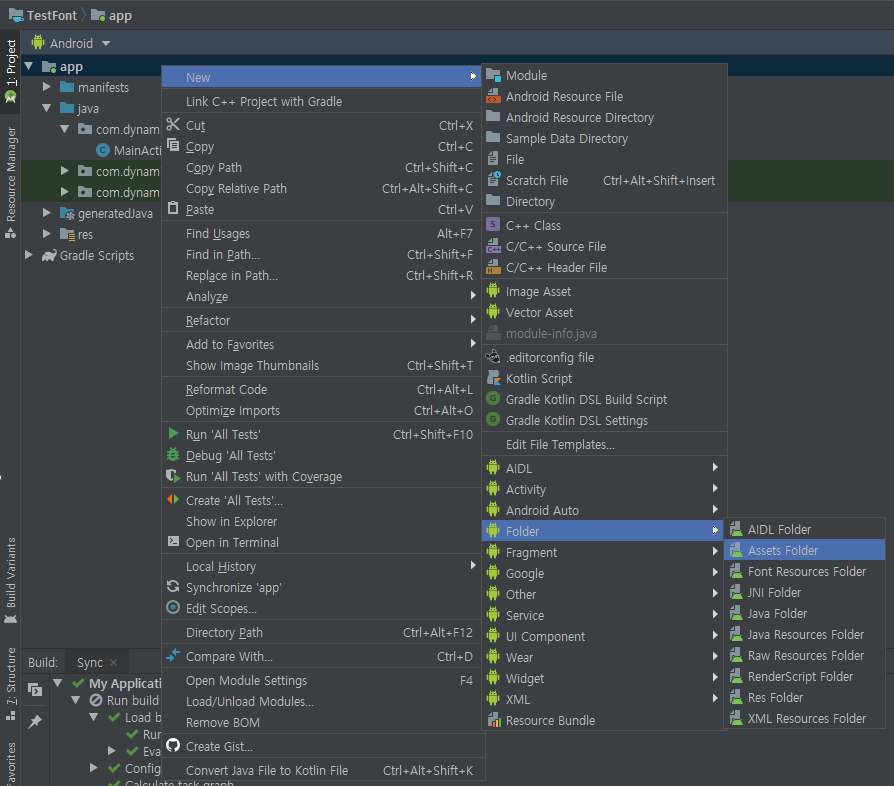The image size is (894, 786).
Task: Click the Run with Coverage shield icon
Action: point(173,475)
